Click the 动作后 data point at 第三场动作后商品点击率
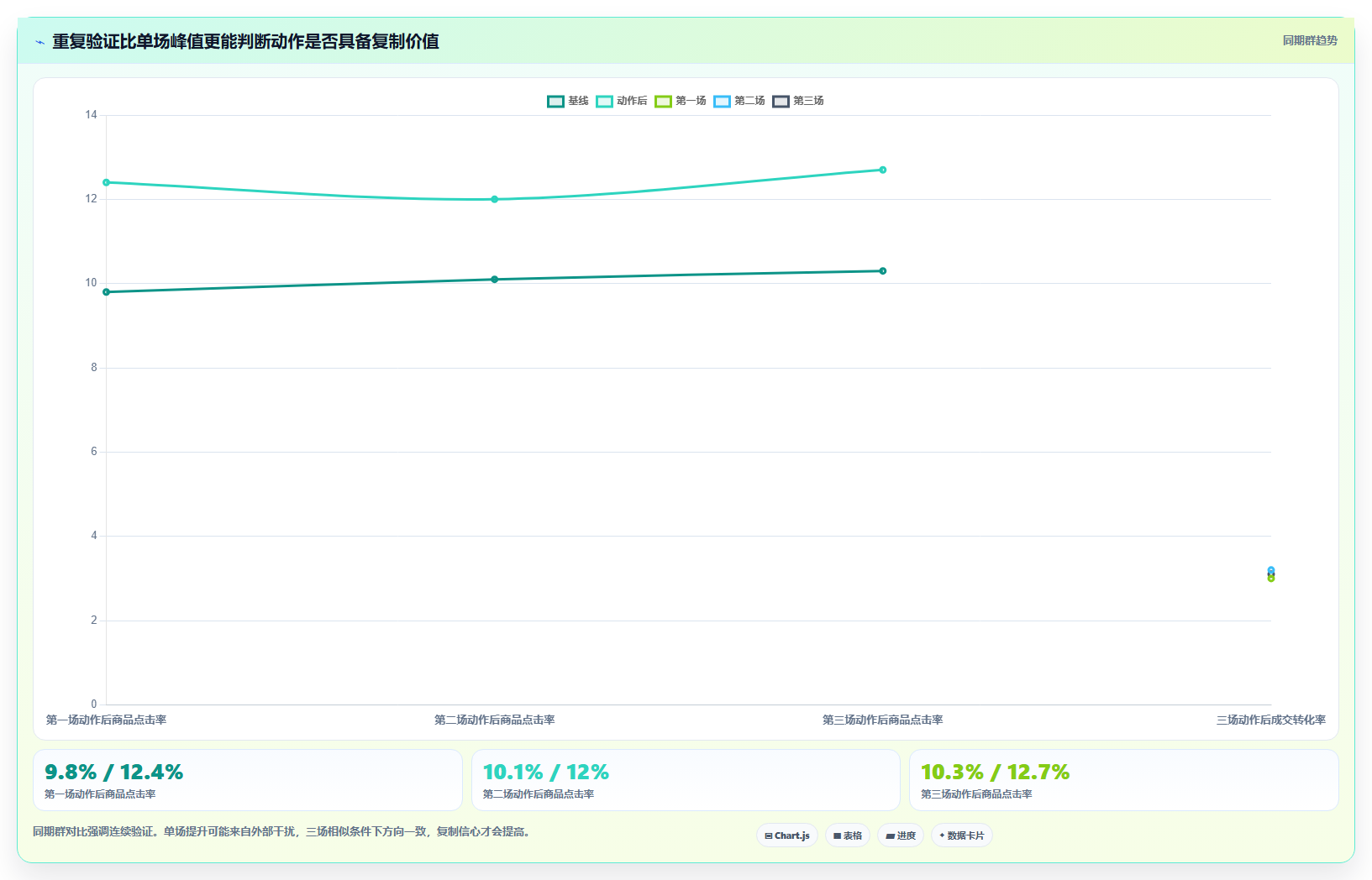 click(x=882, y=170)
